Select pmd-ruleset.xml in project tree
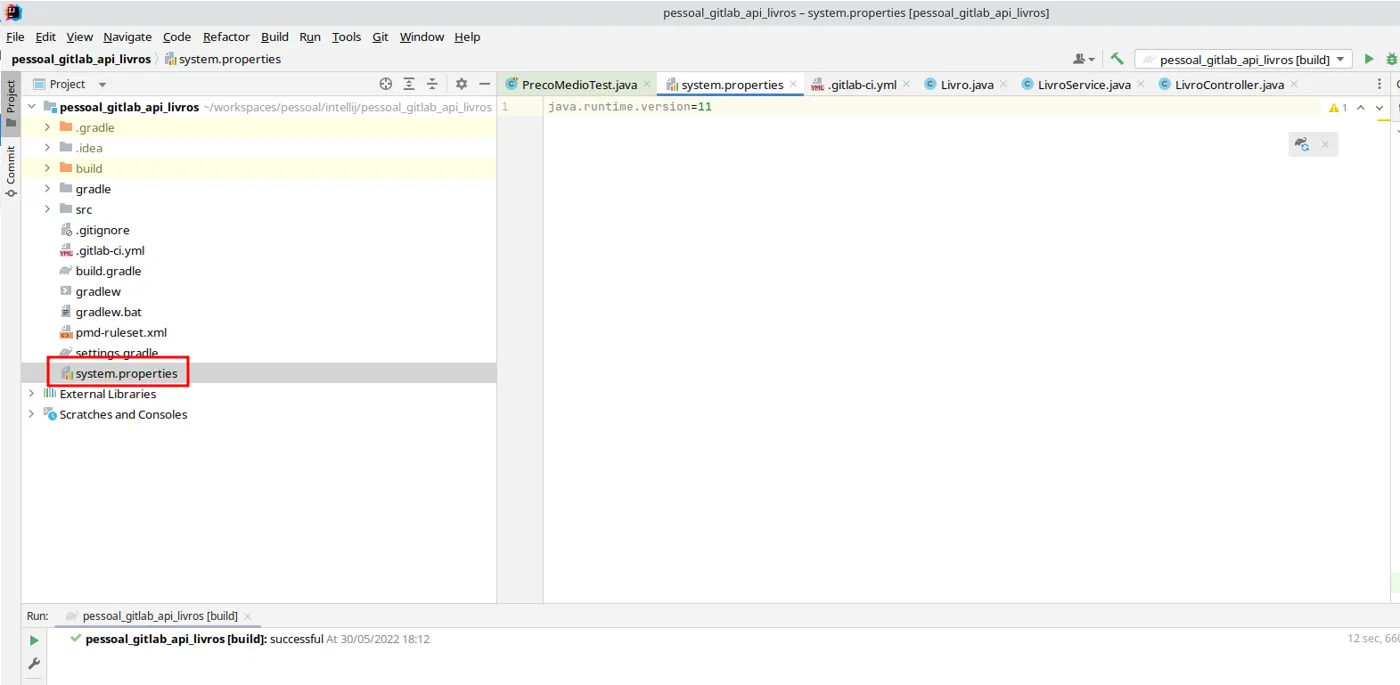This screenshot has height=685, width=1400. point(114,332)
